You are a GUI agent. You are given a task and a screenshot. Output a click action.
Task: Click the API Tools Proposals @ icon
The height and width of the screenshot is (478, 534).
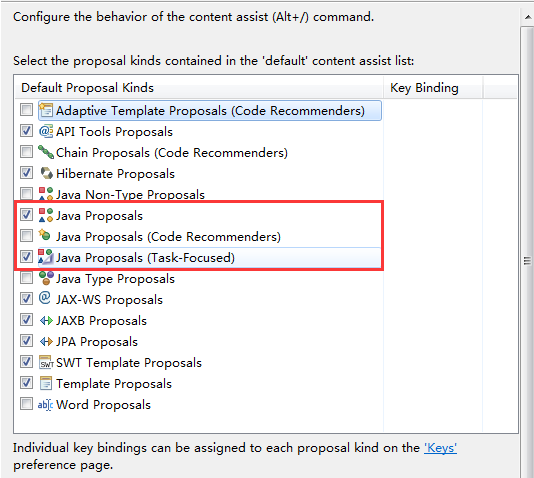pyautogui.click(x=46, y=131)
